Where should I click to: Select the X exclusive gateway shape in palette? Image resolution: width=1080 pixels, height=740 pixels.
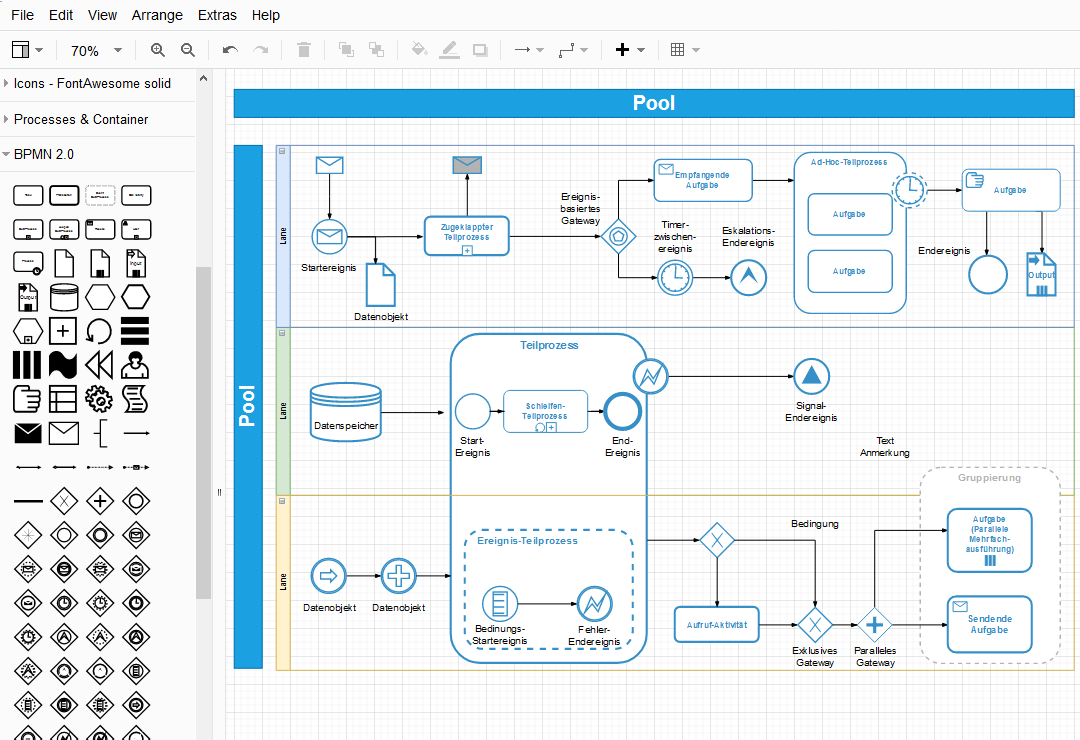[x=63, y=501]
